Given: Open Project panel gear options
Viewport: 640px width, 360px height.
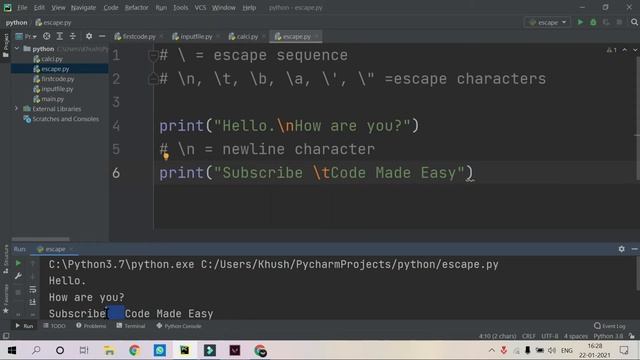Looking at the screenshot, I should coord(89,36).
